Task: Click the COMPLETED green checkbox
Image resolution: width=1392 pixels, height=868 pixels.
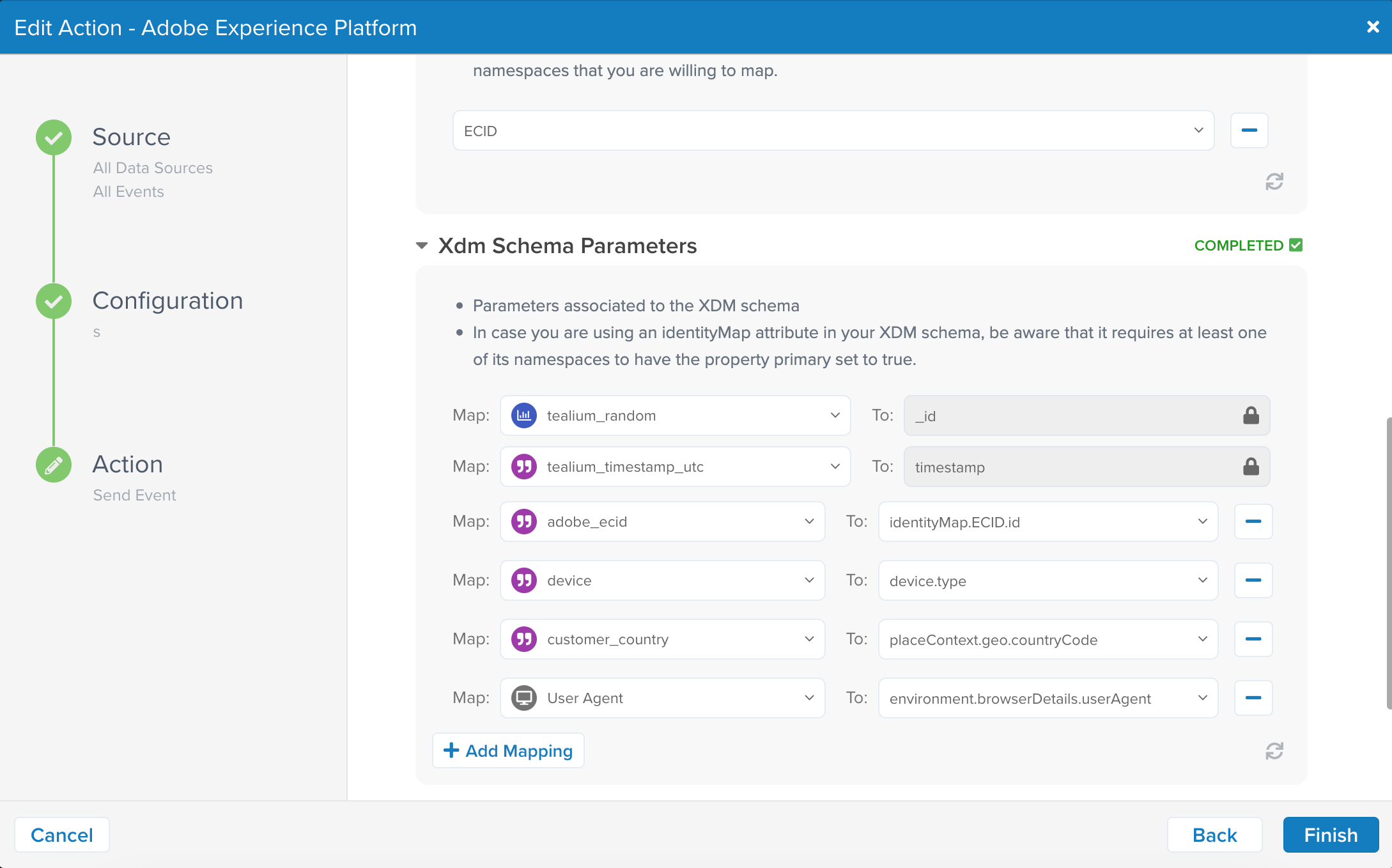Action: (1295, 245)
